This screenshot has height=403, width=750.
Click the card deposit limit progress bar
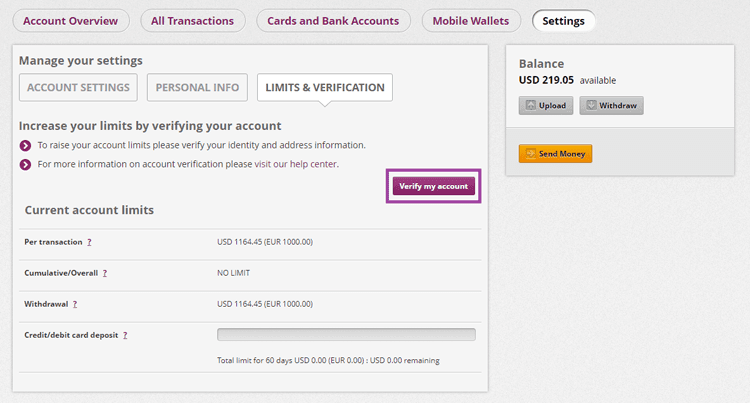tap(346, 335)
